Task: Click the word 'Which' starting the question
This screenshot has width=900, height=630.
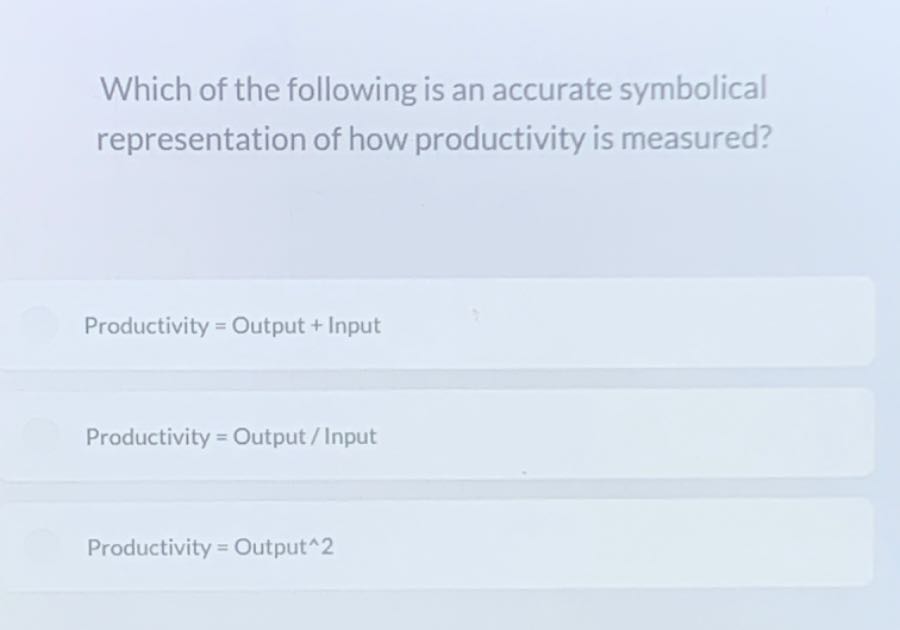Action: coord(146,90)
